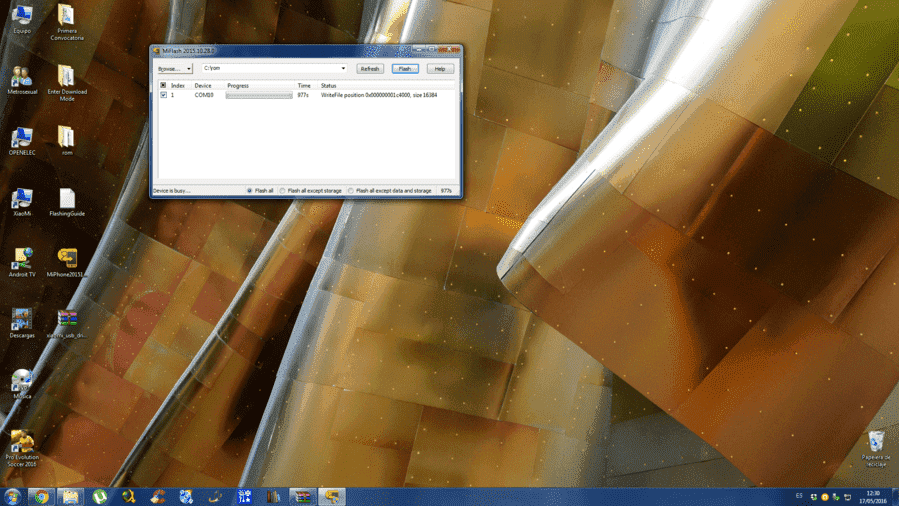Viewport: 899px width, 506px height.
Task: Click 'Device is busy...' status bar text
Action: pyautogui.click(x=171, y=191)
